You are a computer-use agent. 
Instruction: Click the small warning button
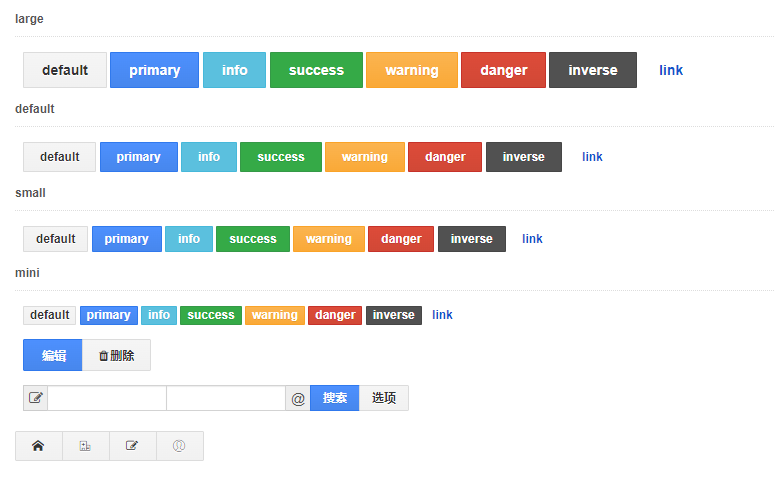coord(329,239)
